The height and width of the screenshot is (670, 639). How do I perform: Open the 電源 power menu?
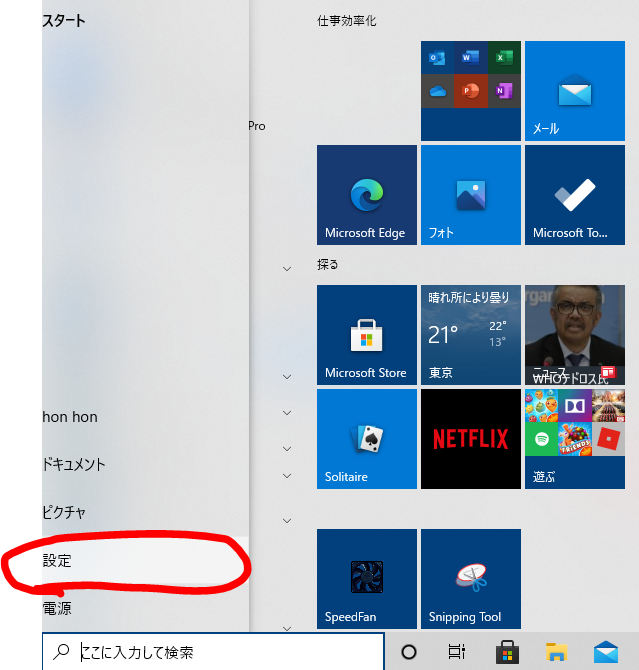(145, 608)
